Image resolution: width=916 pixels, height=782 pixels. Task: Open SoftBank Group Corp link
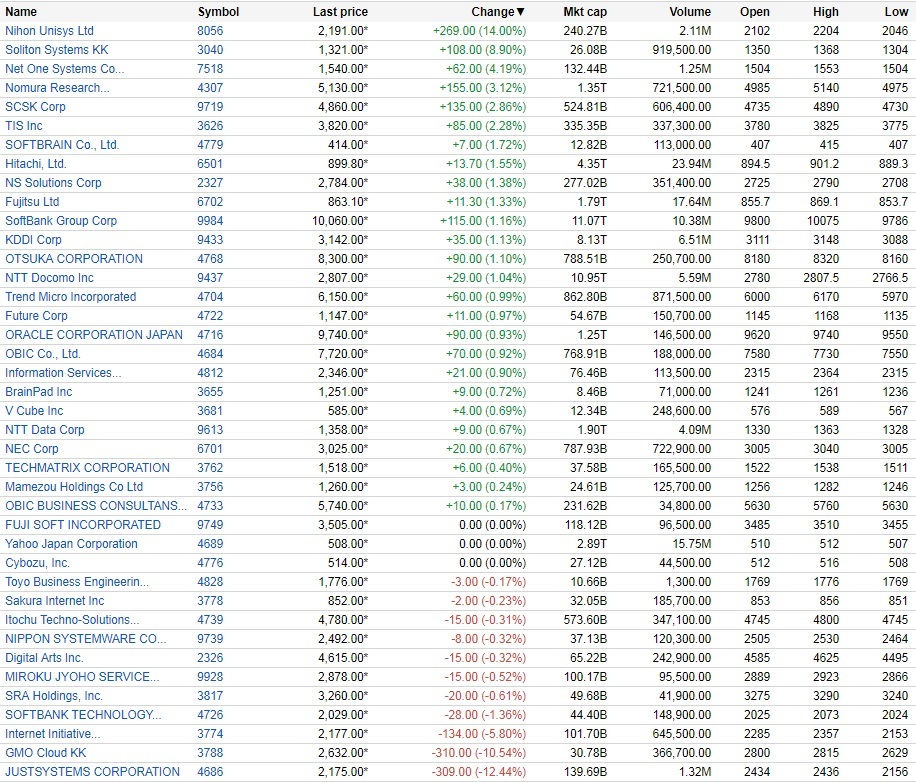61,221
